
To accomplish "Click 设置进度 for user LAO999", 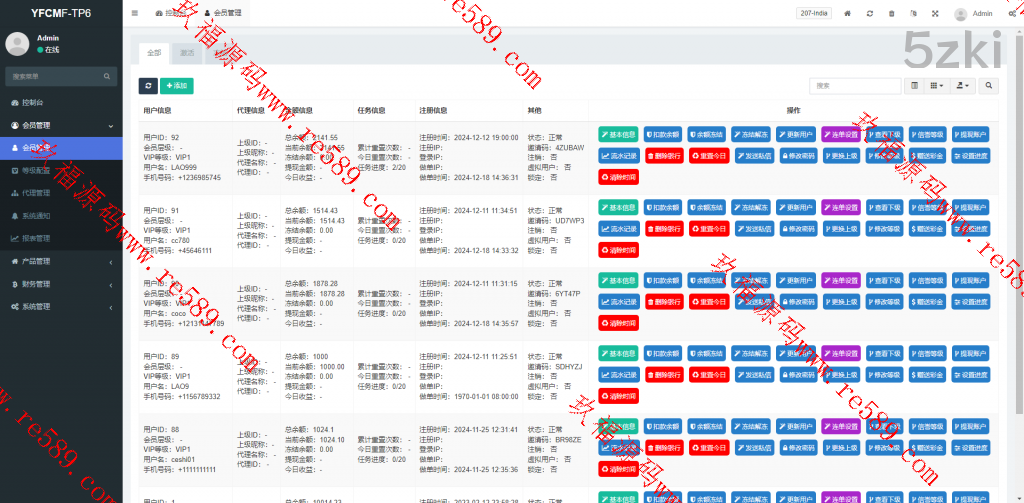I will click(970, 155).
